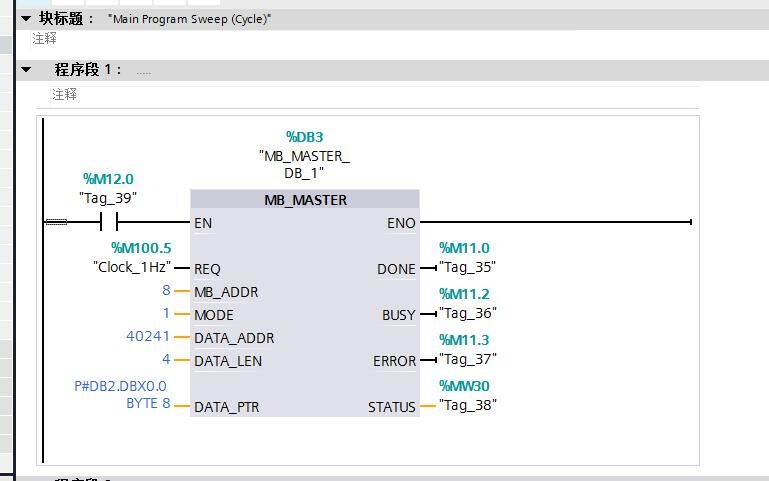Select the MODE value 1
769x481 pixels.
(166, 313)
